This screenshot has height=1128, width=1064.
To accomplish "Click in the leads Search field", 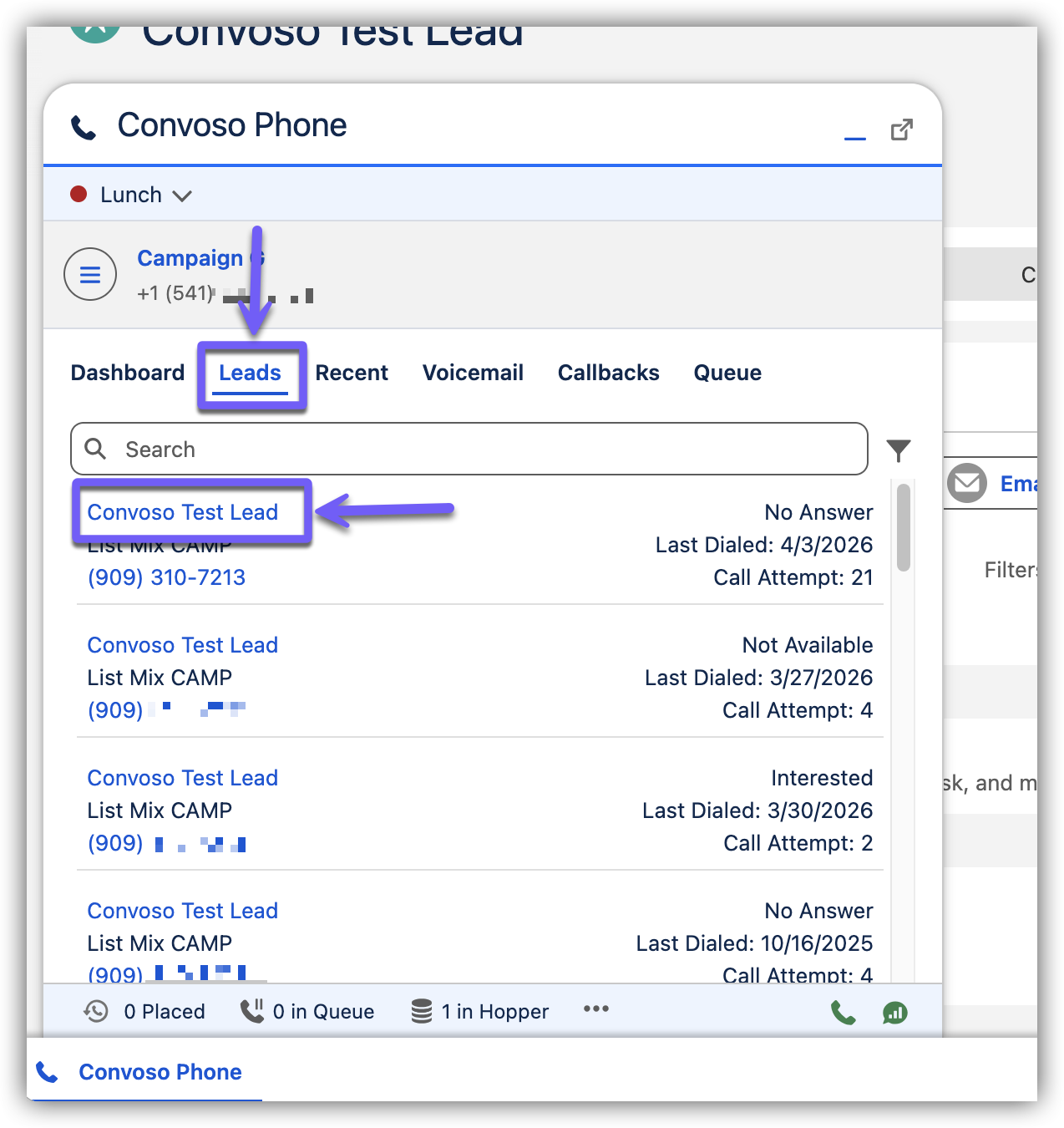I will tap(468, 450).
